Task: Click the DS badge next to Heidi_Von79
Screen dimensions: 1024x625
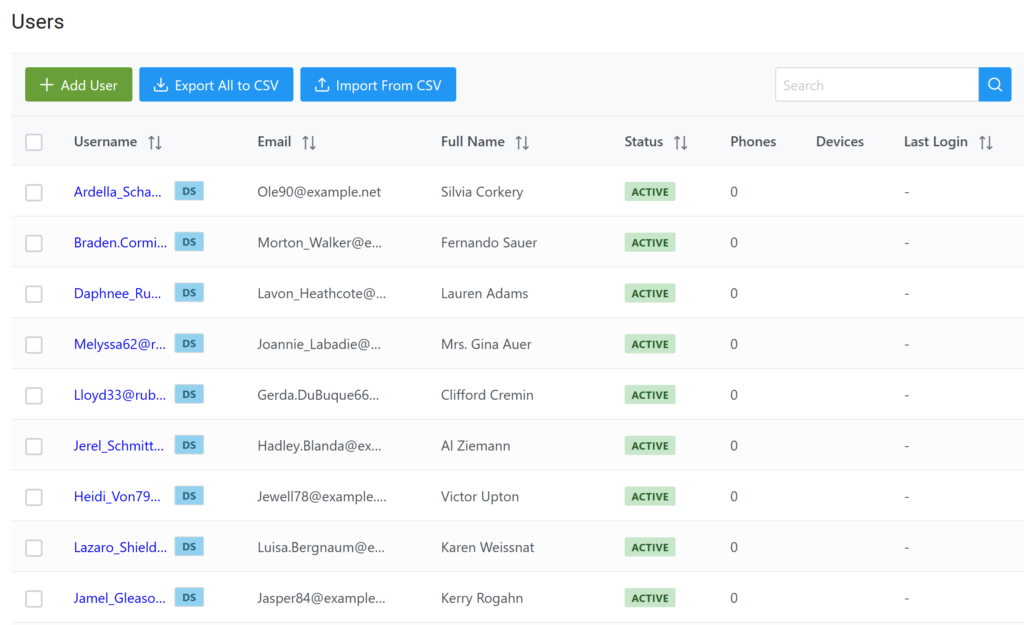Action: pyautogui.click(x=189, y=495)
